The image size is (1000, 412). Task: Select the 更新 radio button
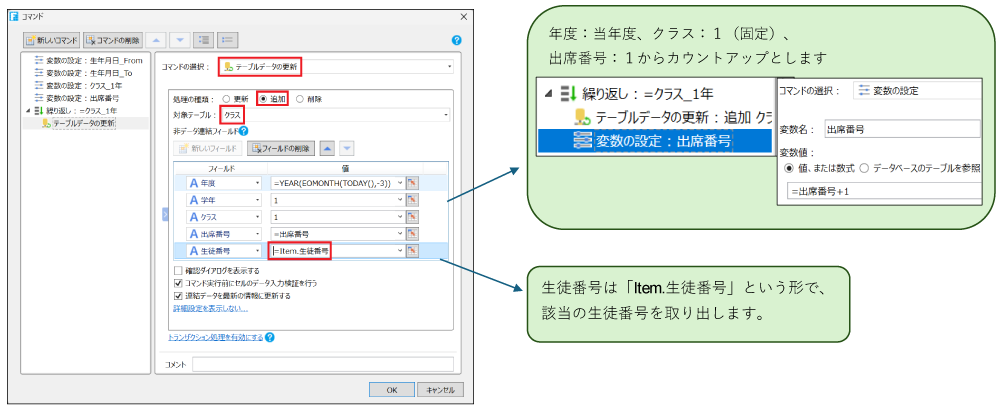click(226, 99)
